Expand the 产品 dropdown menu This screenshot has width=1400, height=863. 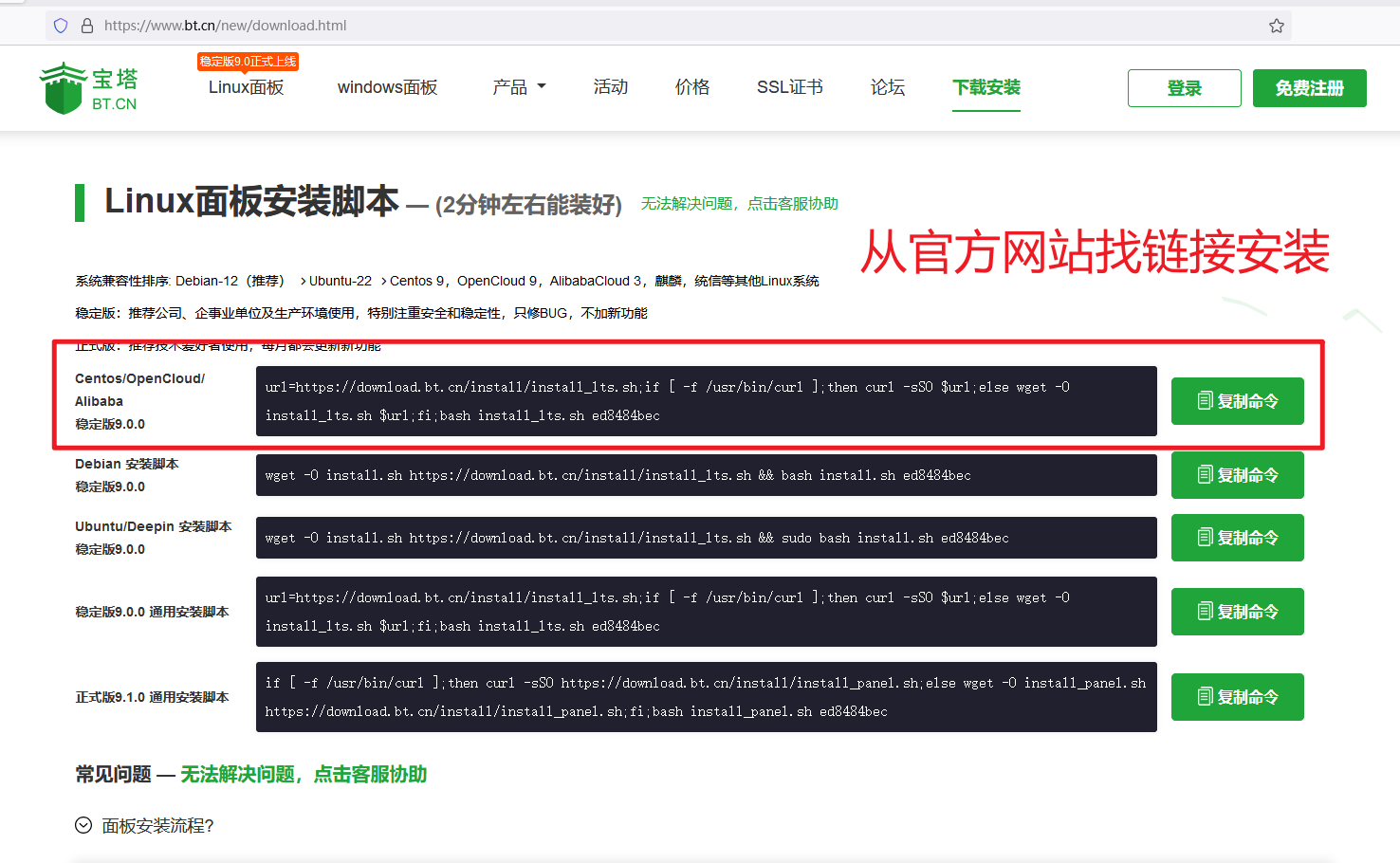coord(519,87)
